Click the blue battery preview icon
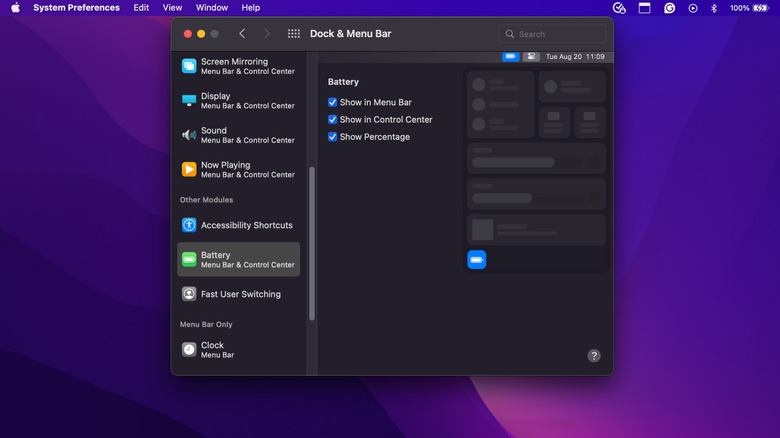 (x=477, y=260)
